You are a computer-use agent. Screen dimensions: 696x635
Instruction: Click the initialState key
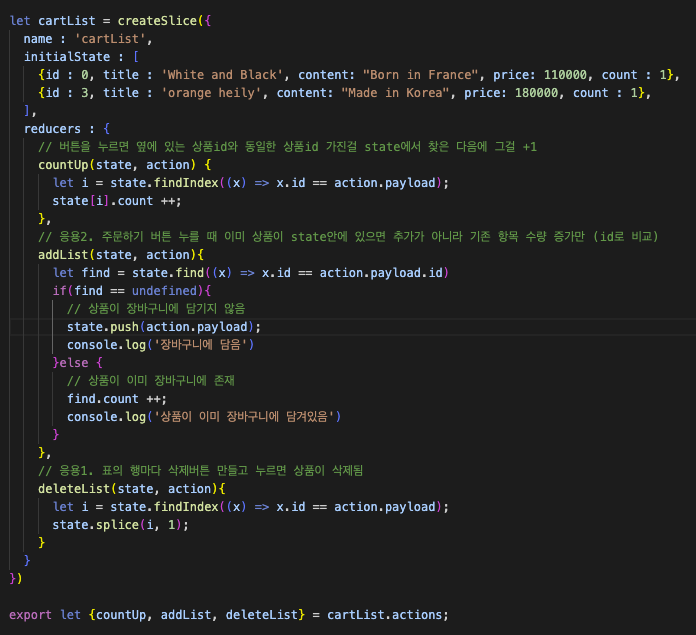point(67,57)
